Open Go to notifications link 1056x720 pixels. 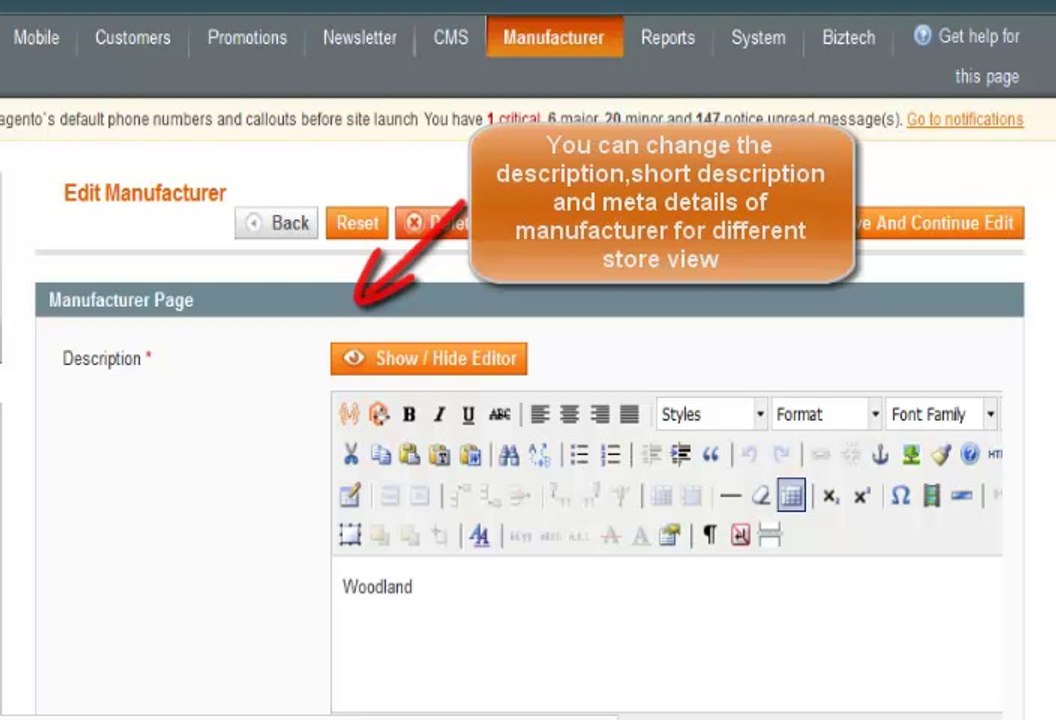point(965,119)
